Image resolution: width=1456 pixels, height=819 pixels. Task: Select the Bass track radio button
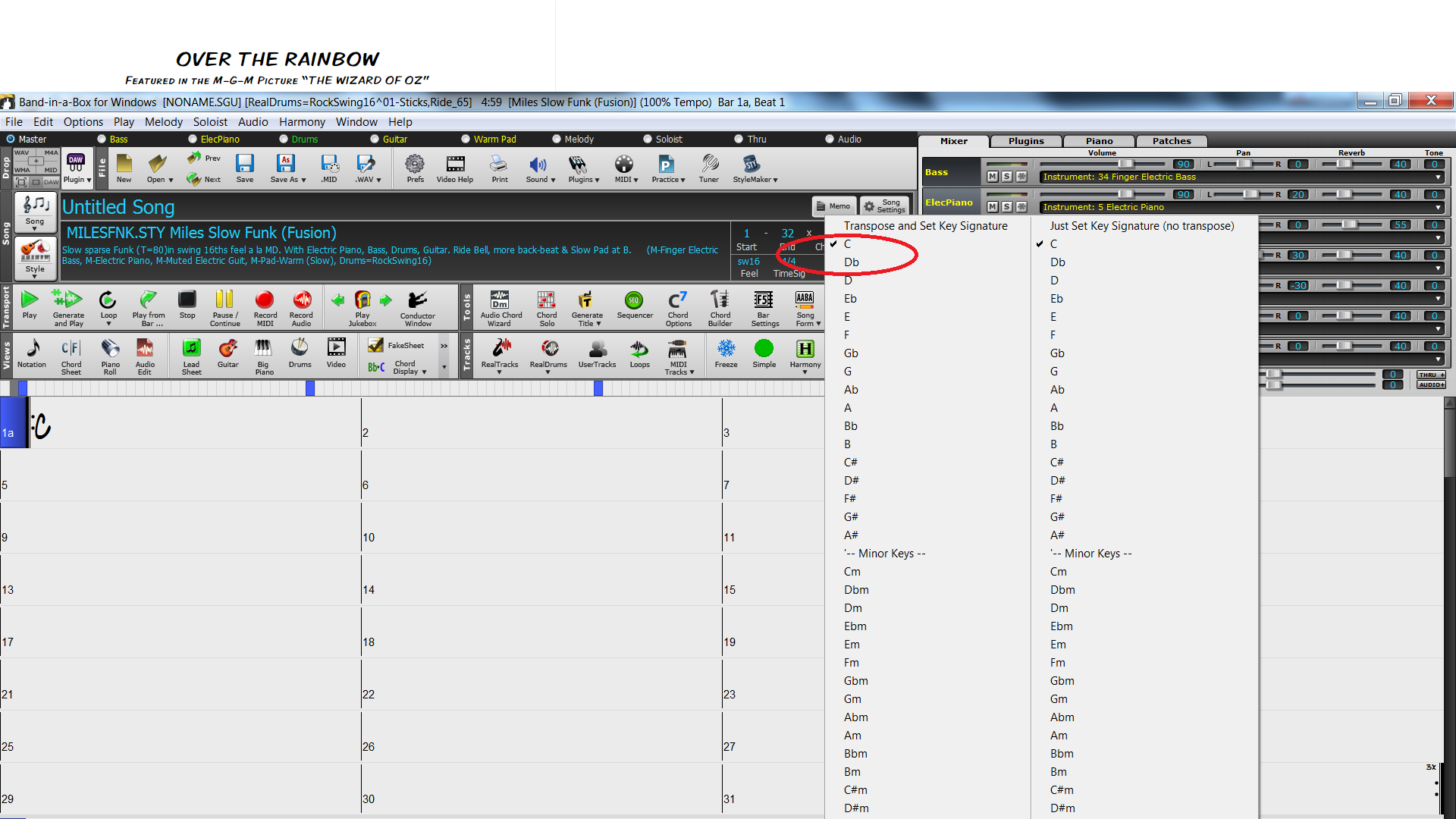click(x=102, y=140)
